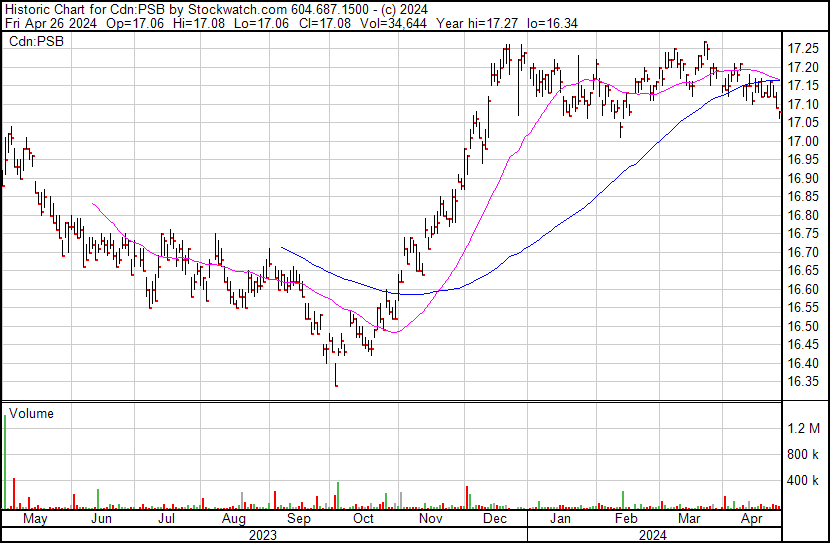
Task: Click the '2024' year label
Action: tap(652, 535)
